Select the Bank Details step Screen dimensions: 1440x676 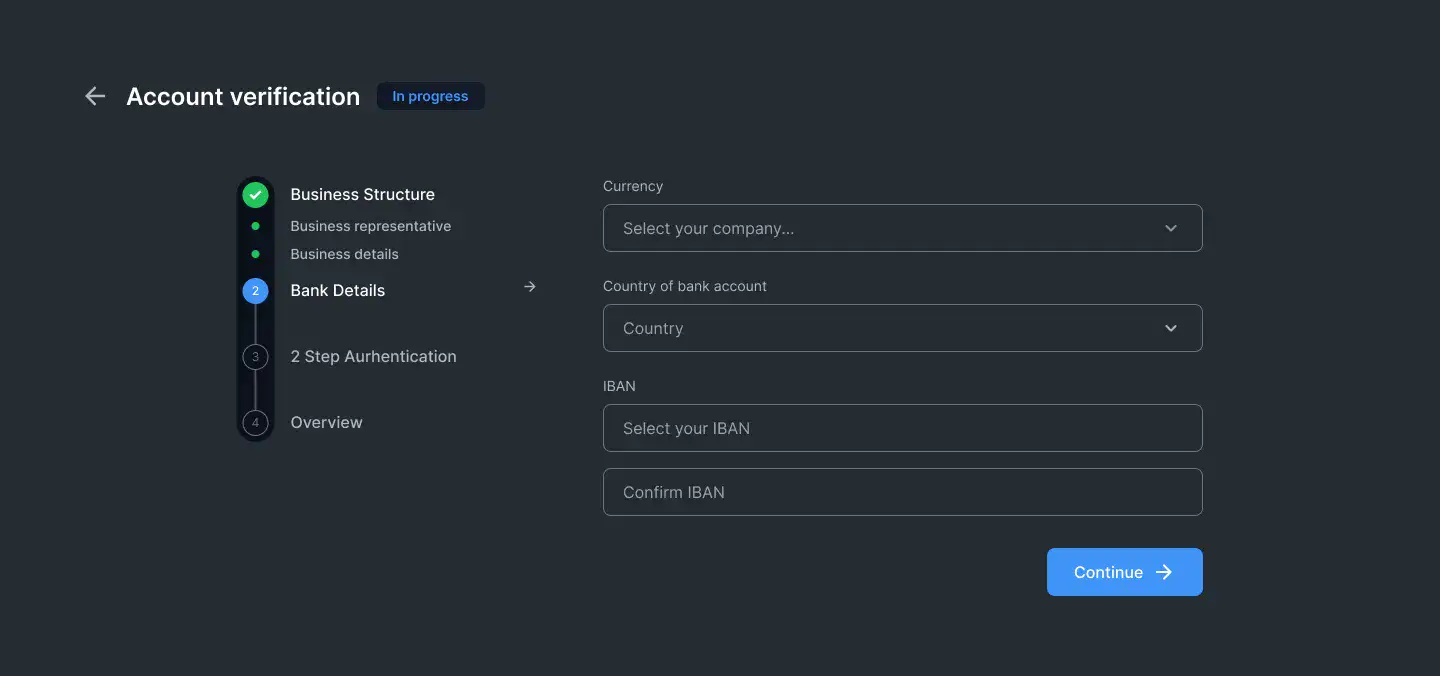(x=337, y=290)
